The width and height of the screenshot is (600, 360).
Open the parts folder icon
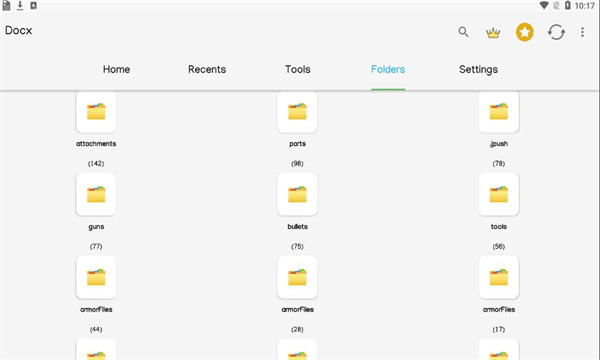tap(297, 112)
